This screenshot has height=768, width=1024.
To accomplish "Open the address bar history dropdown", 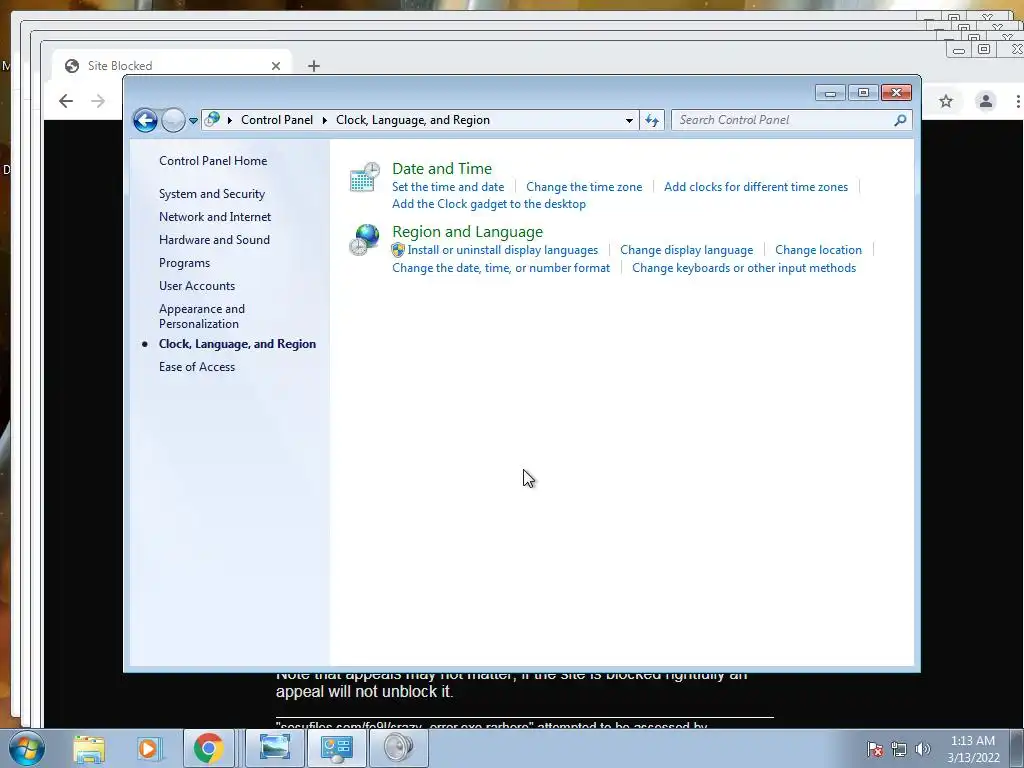I will coord(629,120).
